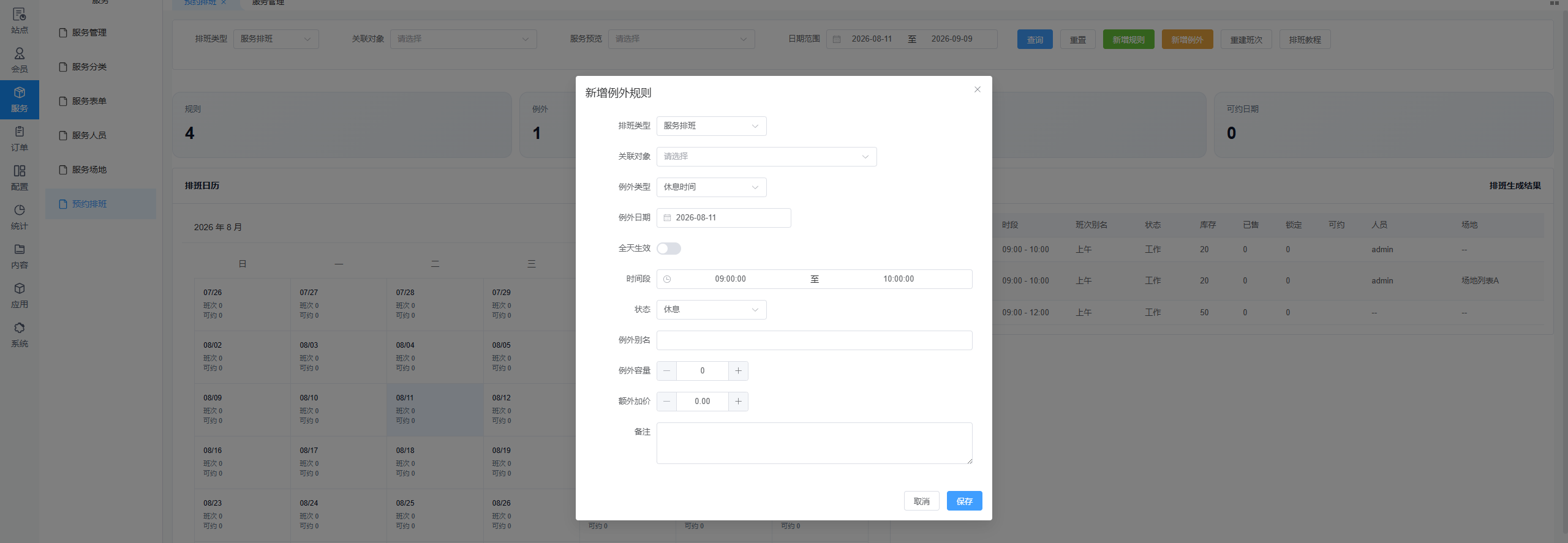The image size is (1568, 543).
Task: Toggle the 全天生效 switch
Action: point(668,249)
